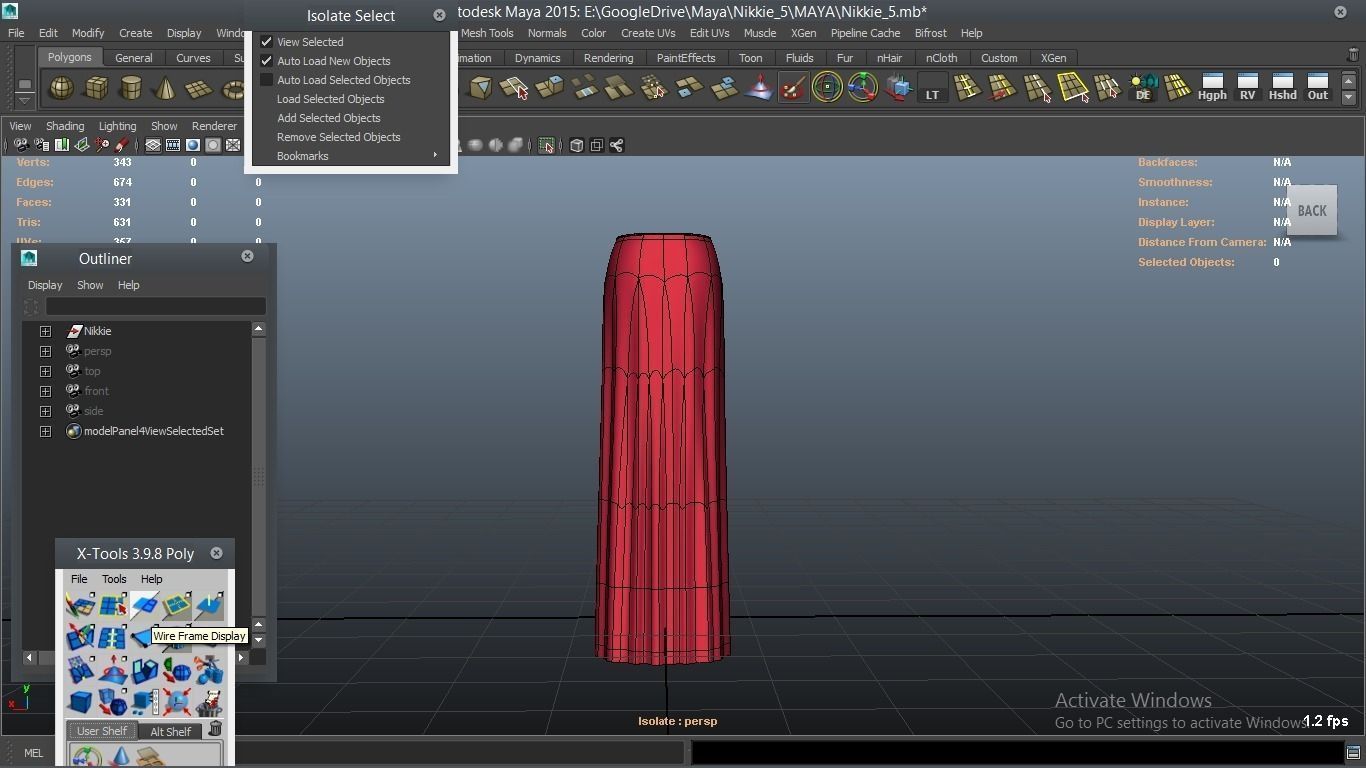Image resolution: width=1366 pixels, height=768 pixels.
Task: Switch to the nCloth shelf tab
Action: coord(941,58)
